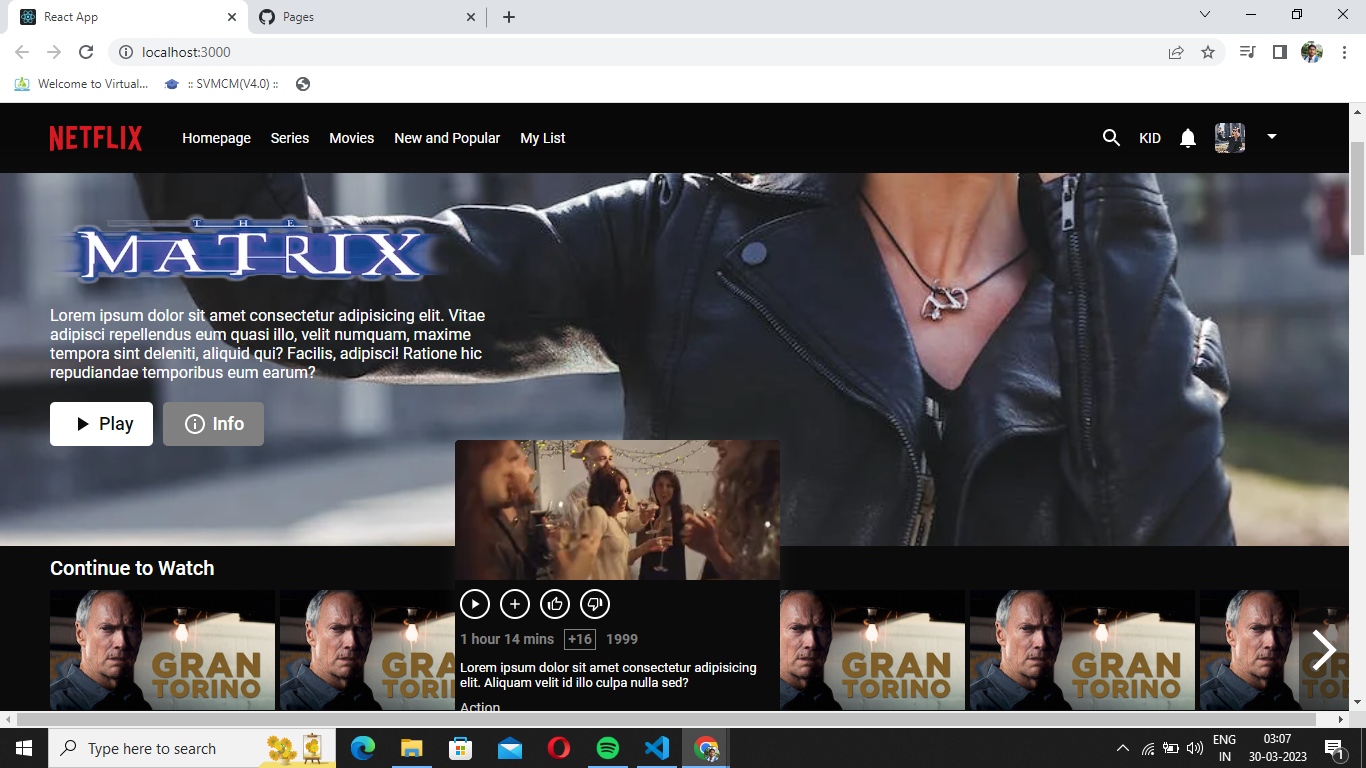This screenshot has height=768, width=1366.
Task: Reload the page
Action: tap(86, 52)
